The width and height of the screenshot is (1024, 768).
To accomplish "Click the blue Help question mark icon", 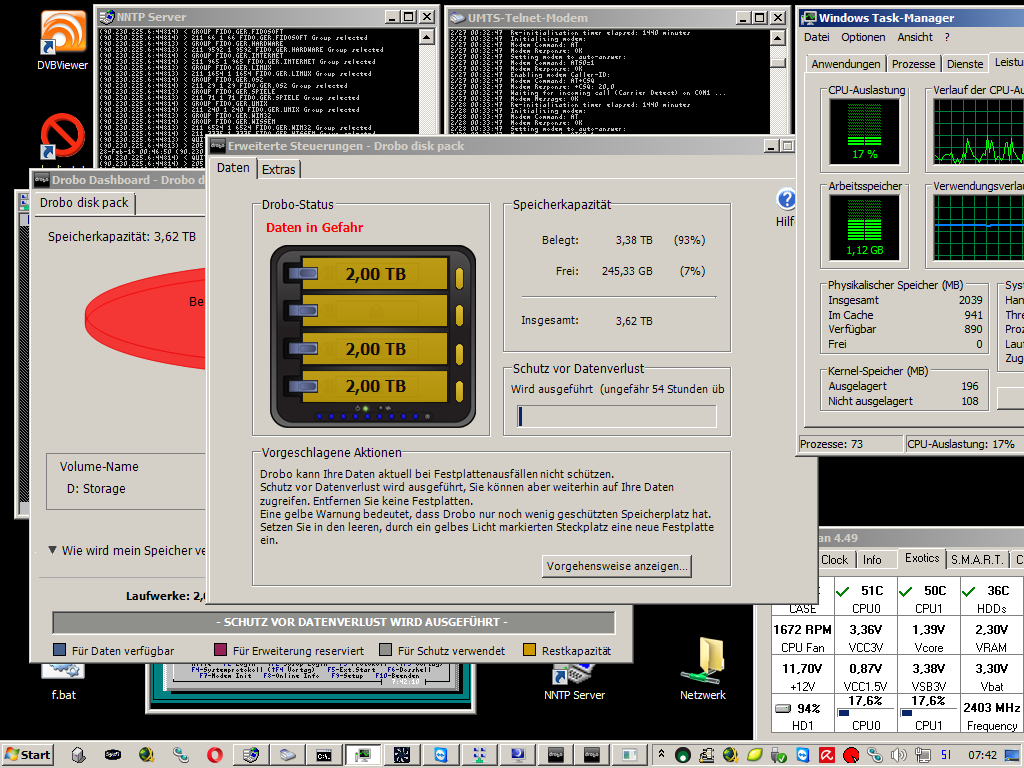I will coord(787,199).
